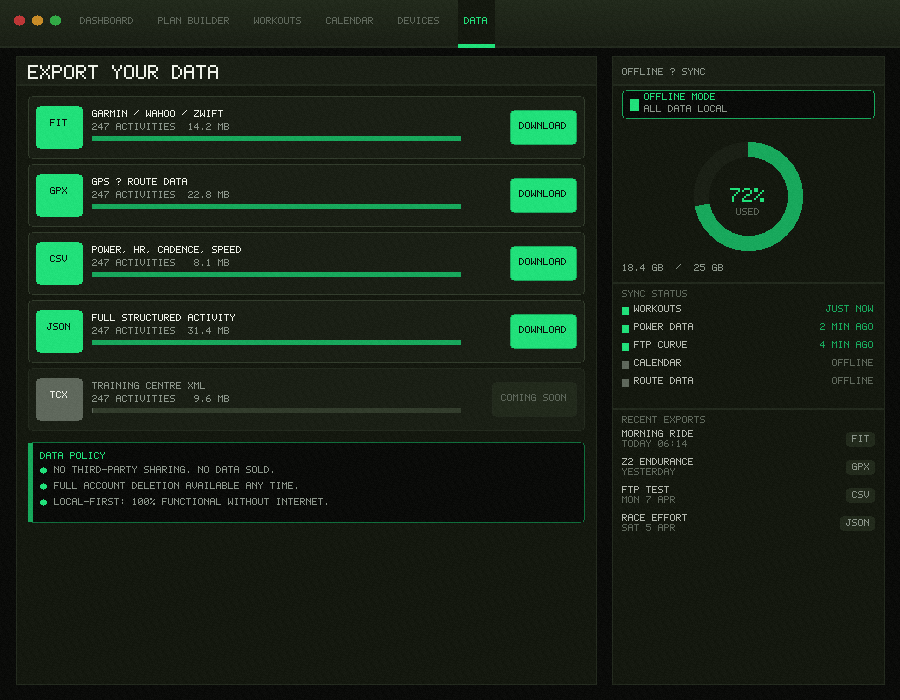Click the Route Data offline status square
The width and height of the screenshot is (900, 700).
pos(626,383)
